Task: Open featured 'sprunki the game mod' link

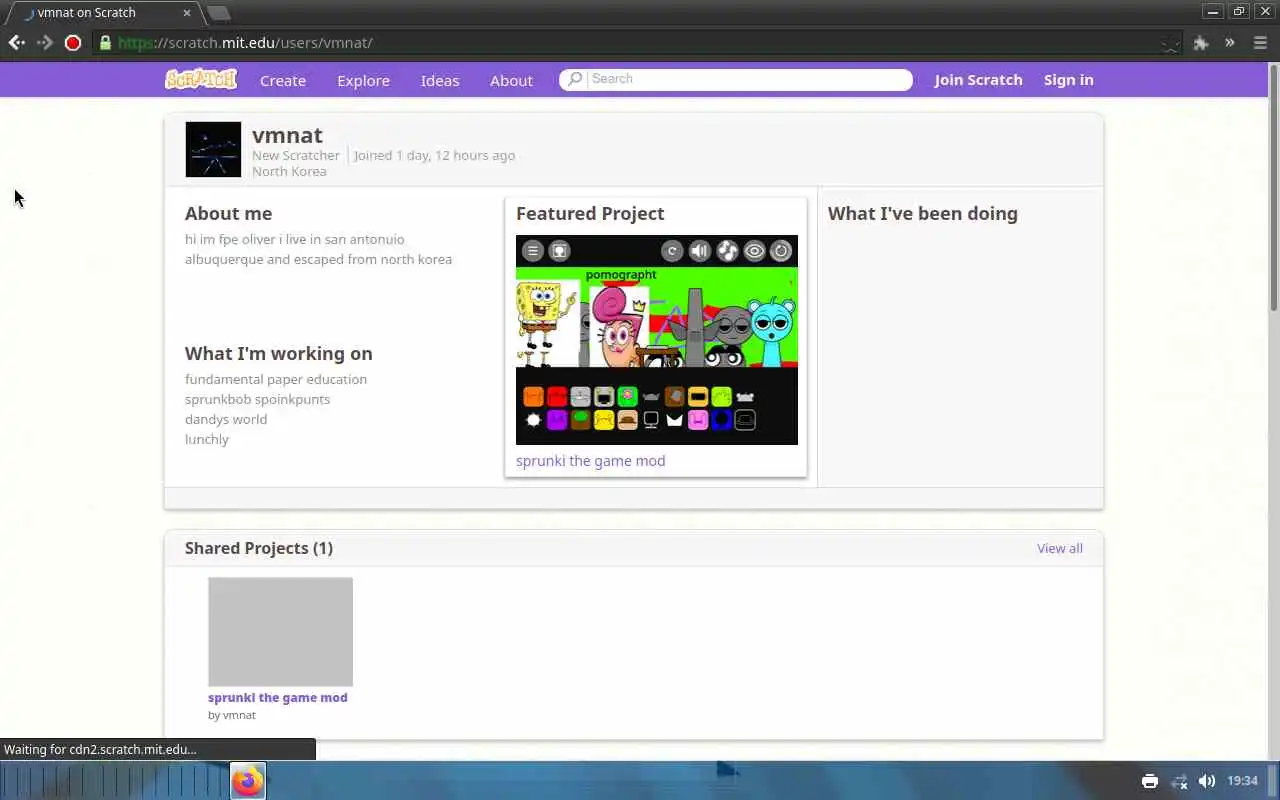Action: point(590,461)
